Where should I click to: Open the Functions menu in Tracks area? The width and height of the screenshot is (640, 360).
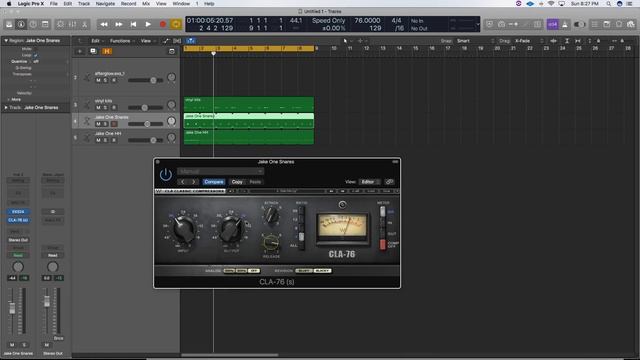tap(121, 41)
